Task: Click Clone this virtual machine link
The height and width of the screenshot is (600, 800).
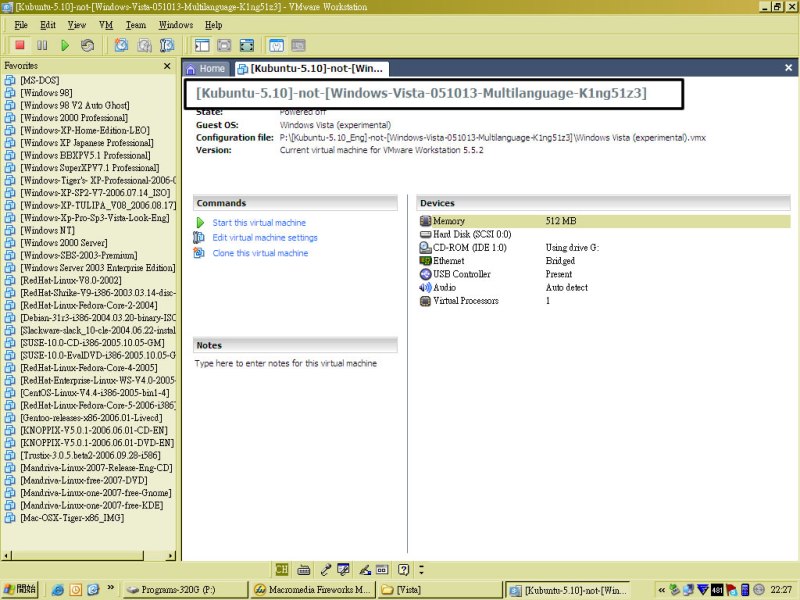Action: tap(260, 253)
